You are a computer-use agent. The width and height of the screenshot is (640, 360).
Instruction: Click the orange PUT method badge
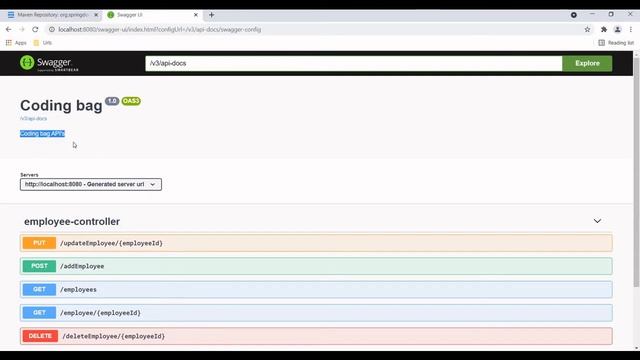[x=39, y=243]
